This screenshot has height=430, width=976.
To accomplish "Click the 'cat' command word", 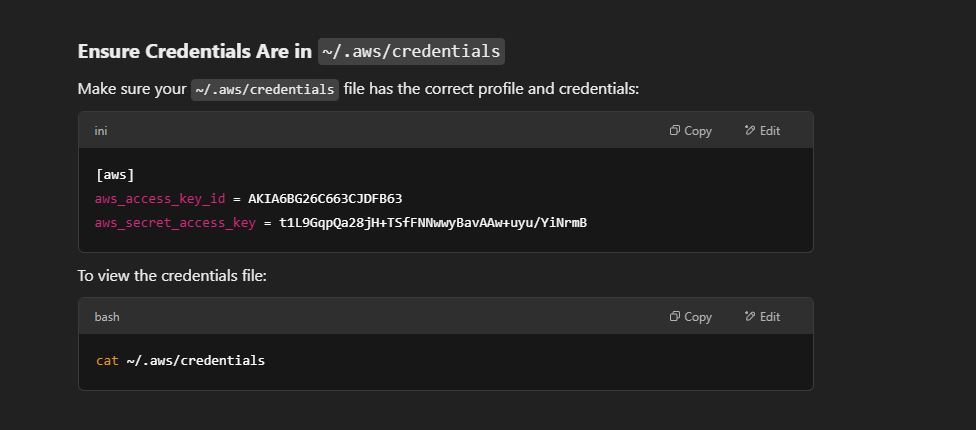I will point(107,360).
